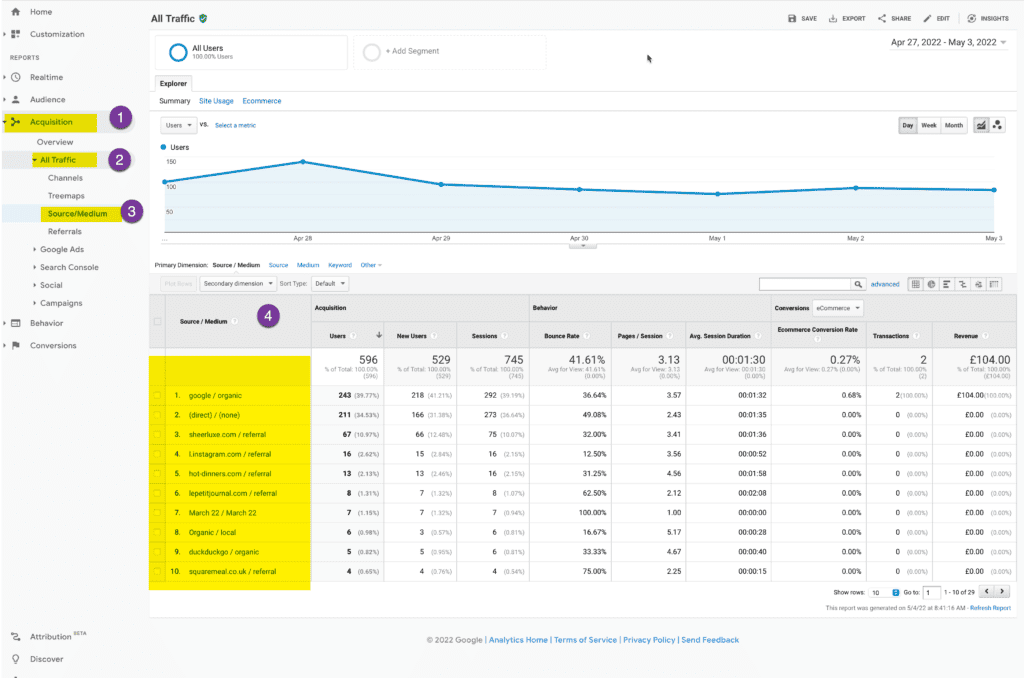Tick the checkbox for google / organic row
Viewport: 1024px width, 678px height.
(x=156, y=396)
